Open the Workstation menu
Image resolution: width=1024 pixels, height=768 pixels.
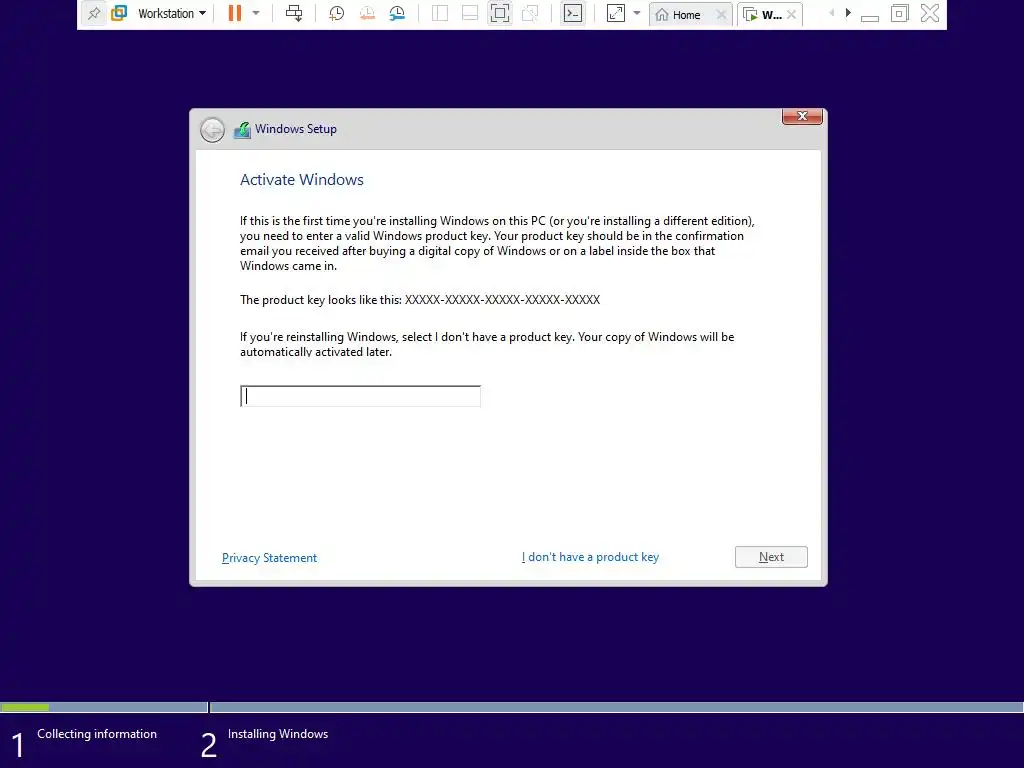coord(172,13)
